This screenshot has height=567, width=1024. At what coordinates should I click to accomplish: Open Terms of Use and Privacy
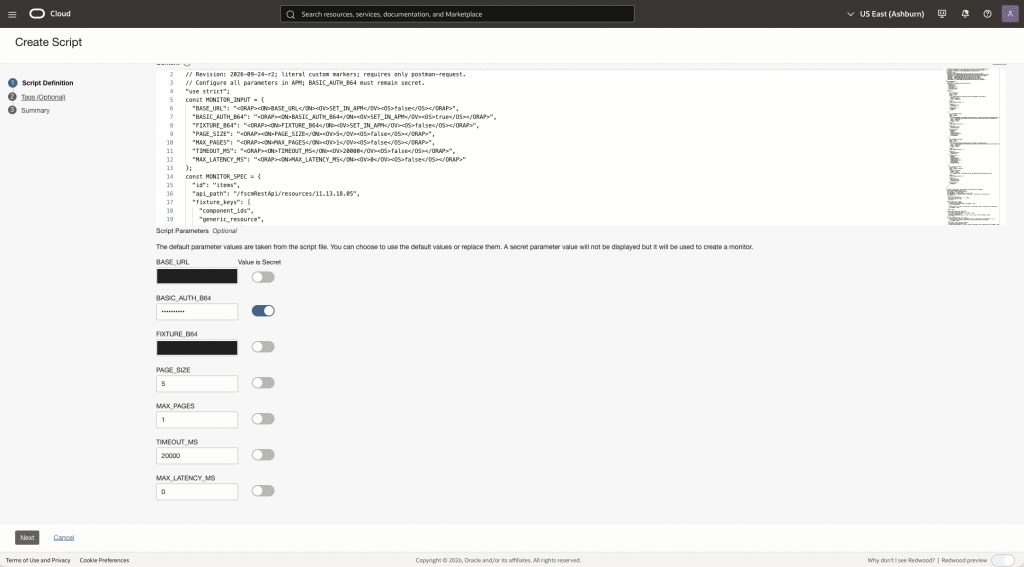[x=38, y=560]
